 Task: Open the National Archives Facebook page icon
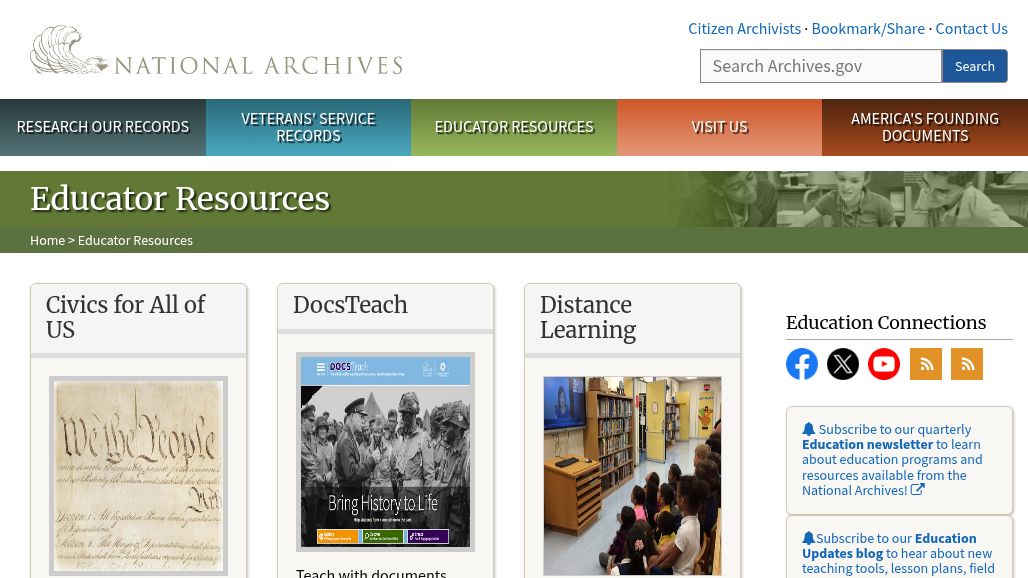(x=802, y=364)
